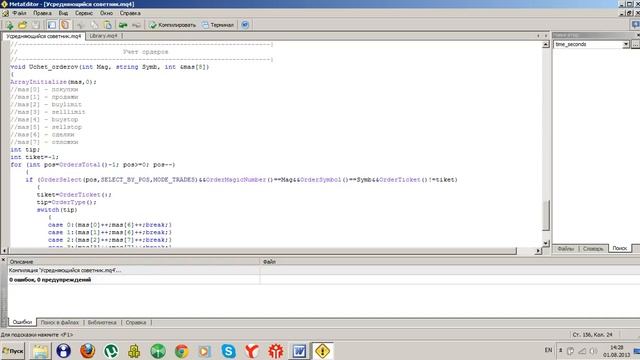This screenshot has height=360, width=640.
Task: Open the Окно menu
Action: [x=107, y=13]
